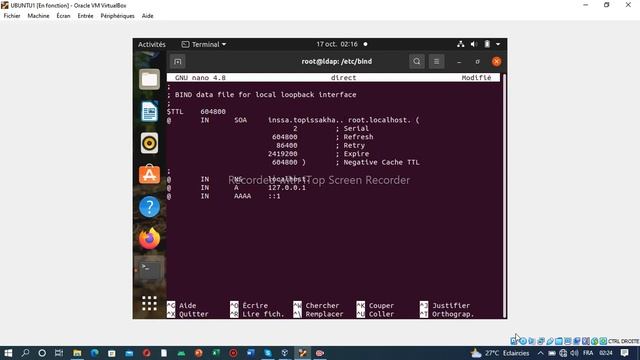Click the Windows tray speaker icon

coord(574,353)
